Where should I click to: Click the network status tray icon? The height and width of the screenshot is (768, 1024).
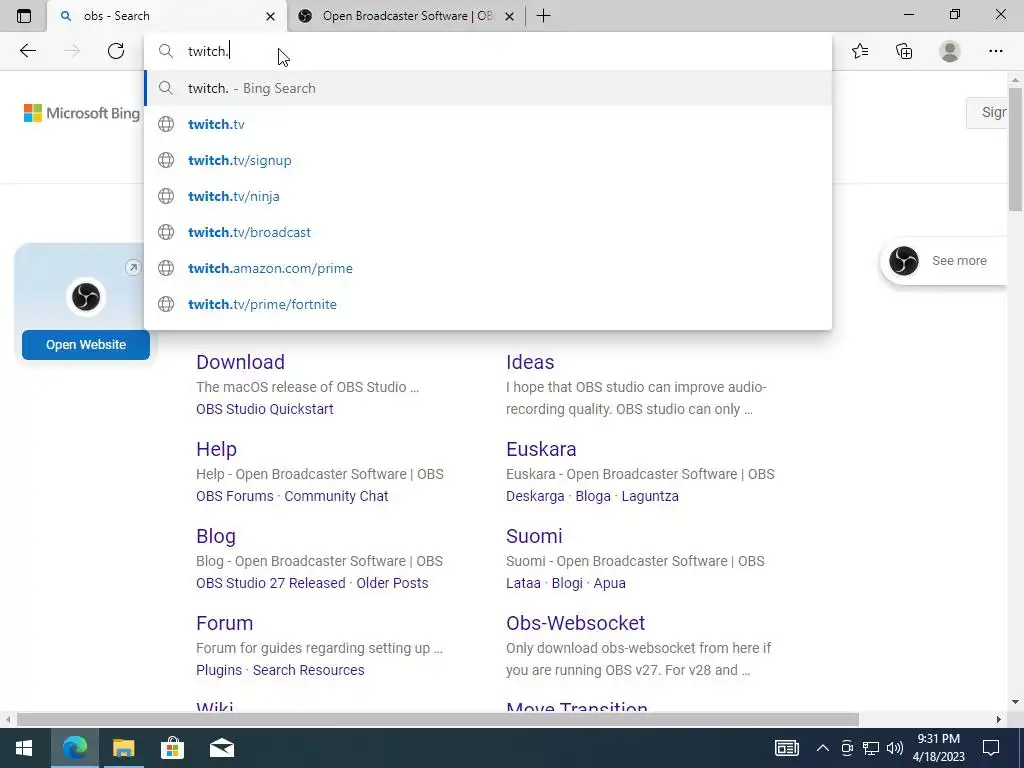pos(871,748)
